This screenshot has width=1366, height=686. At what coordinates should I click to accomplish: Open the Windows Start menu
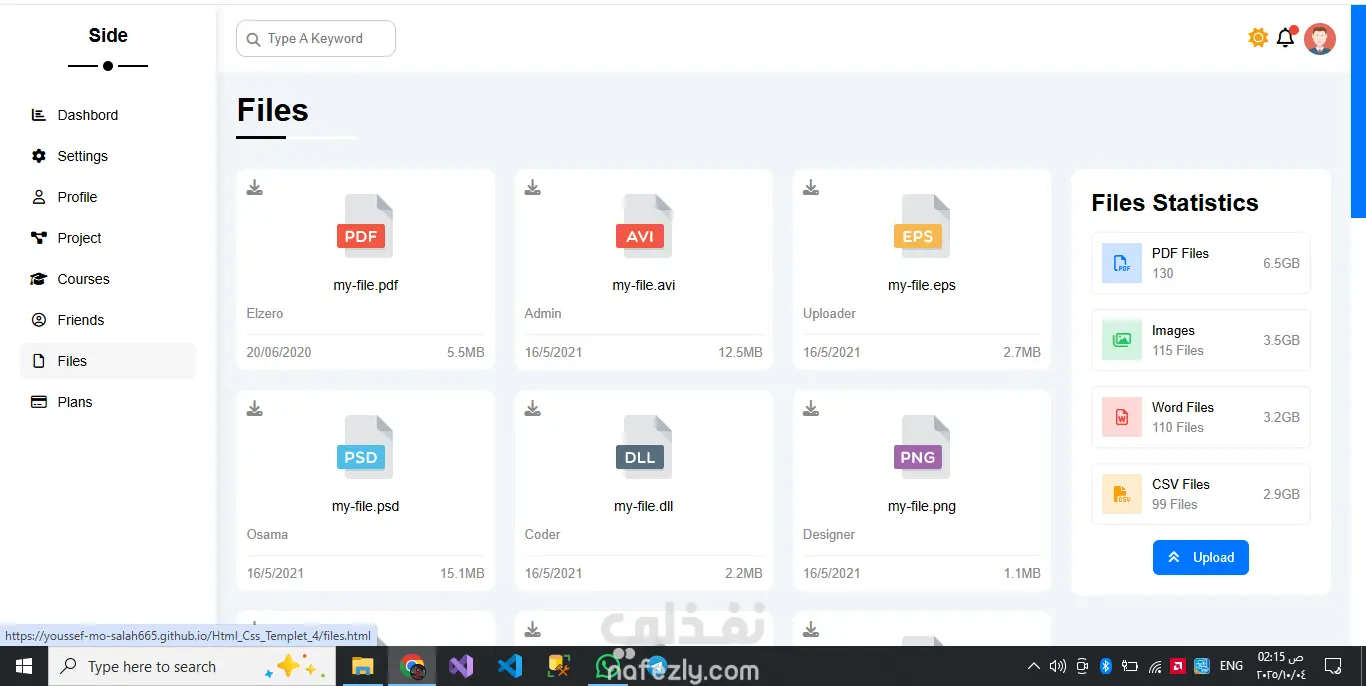point(24,666)
